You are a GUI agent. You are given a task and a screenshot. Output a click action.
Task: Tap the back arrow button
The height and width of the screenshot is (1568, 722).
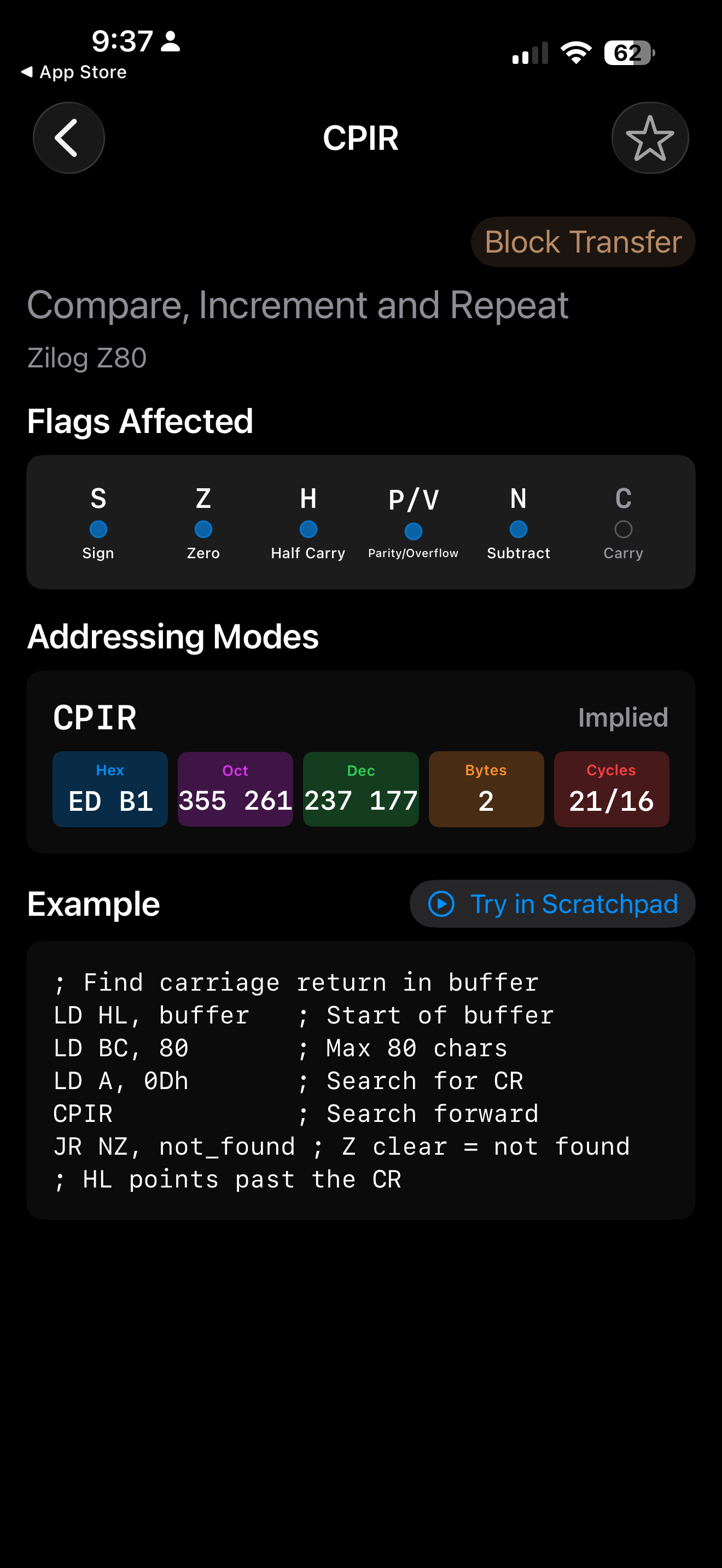(x=68, y=138)
